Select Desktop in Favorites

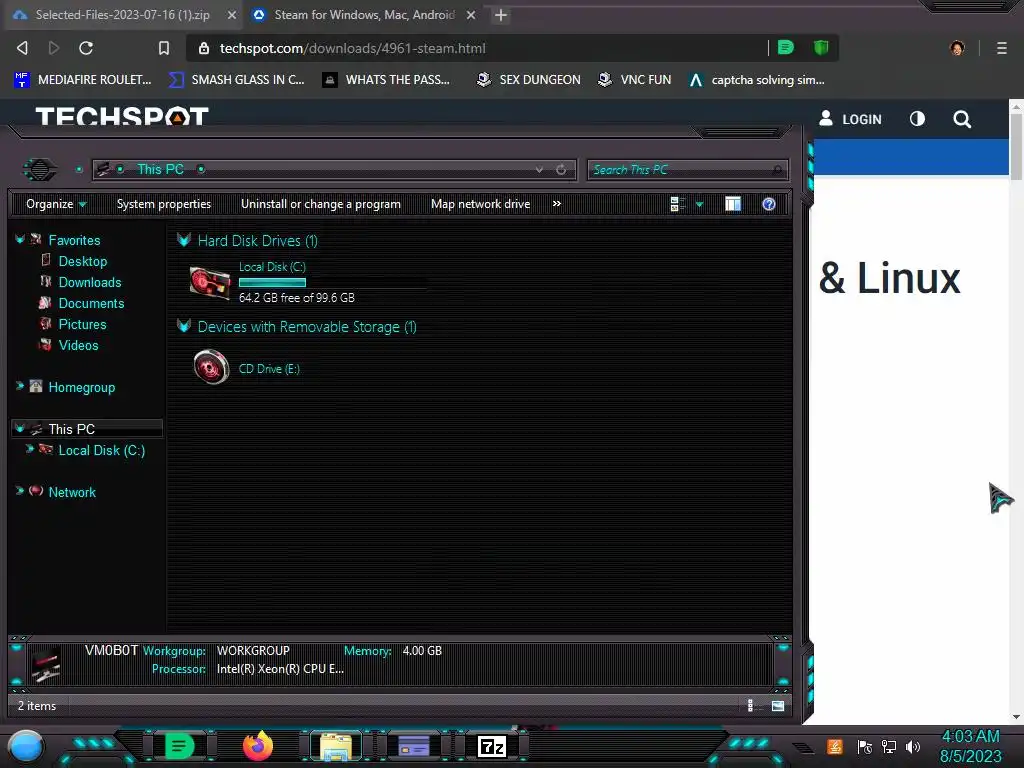click(82, 261)
